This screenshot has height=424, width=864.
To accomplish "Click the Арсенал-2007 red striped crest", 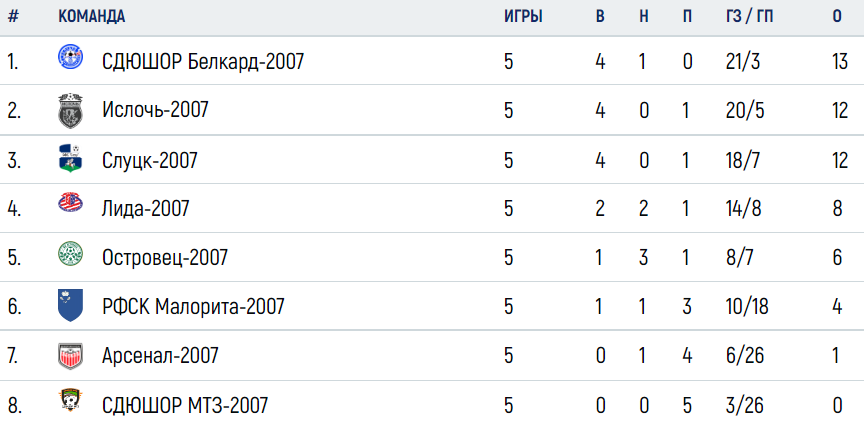I will point(71,356).
